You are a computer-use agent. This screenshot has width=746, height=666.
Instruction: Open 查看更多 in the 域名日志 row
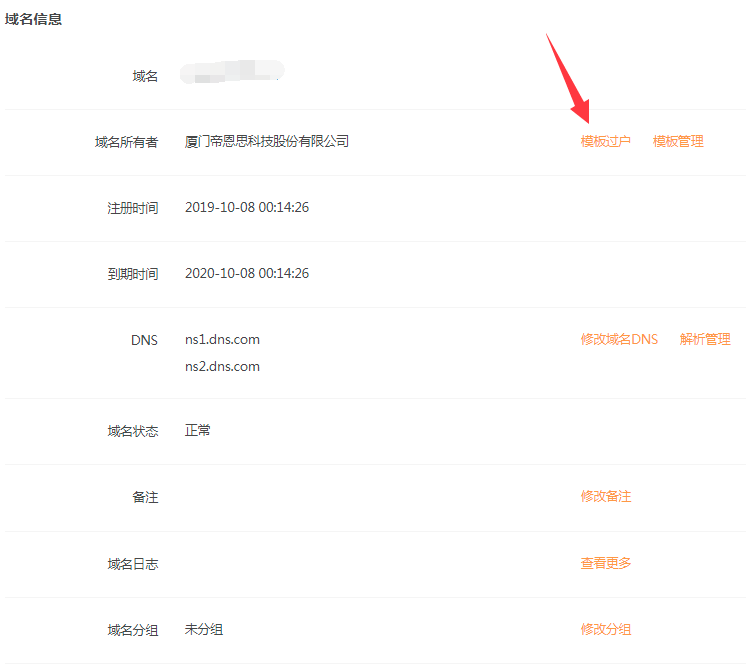(605, 564)
